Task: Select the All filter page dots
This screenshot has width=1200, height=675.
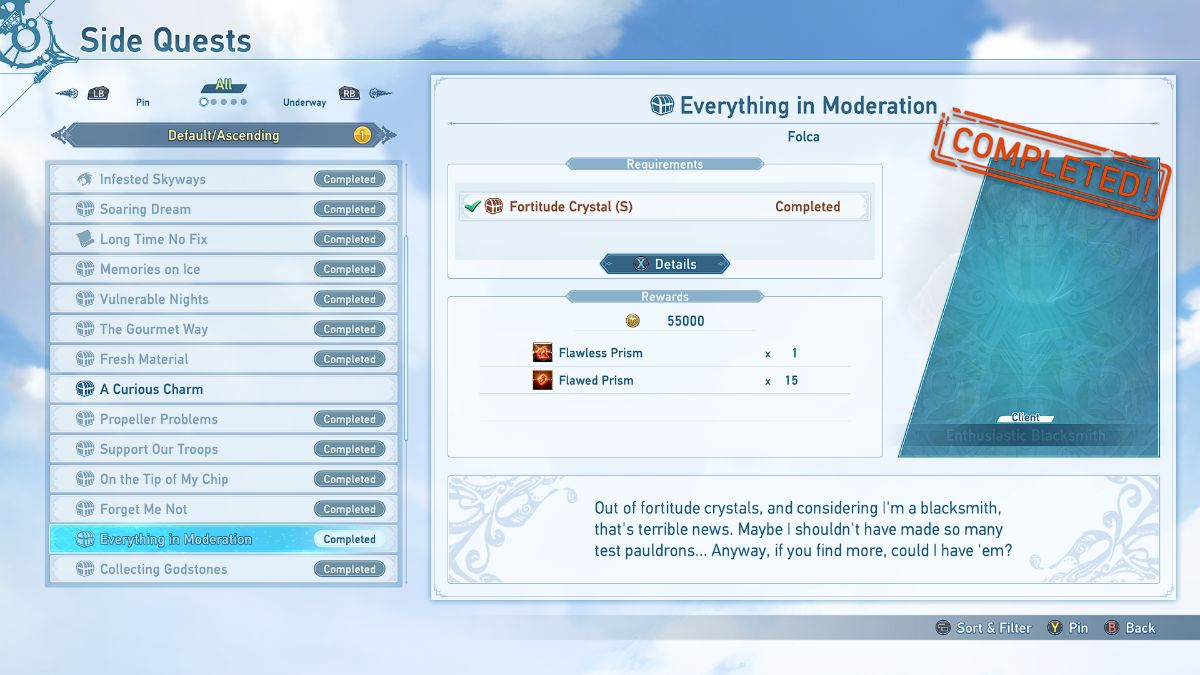Action: [x=223, y=102]
